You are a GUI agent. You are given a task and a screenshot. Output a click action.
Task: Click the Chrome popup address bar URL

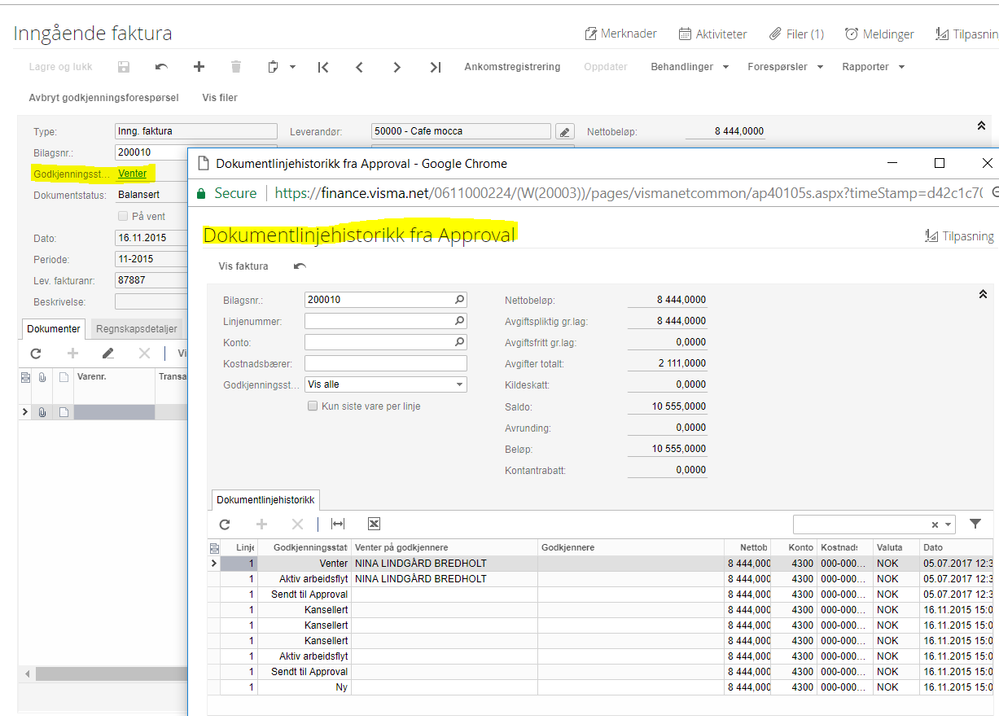(x=629, y=193)
